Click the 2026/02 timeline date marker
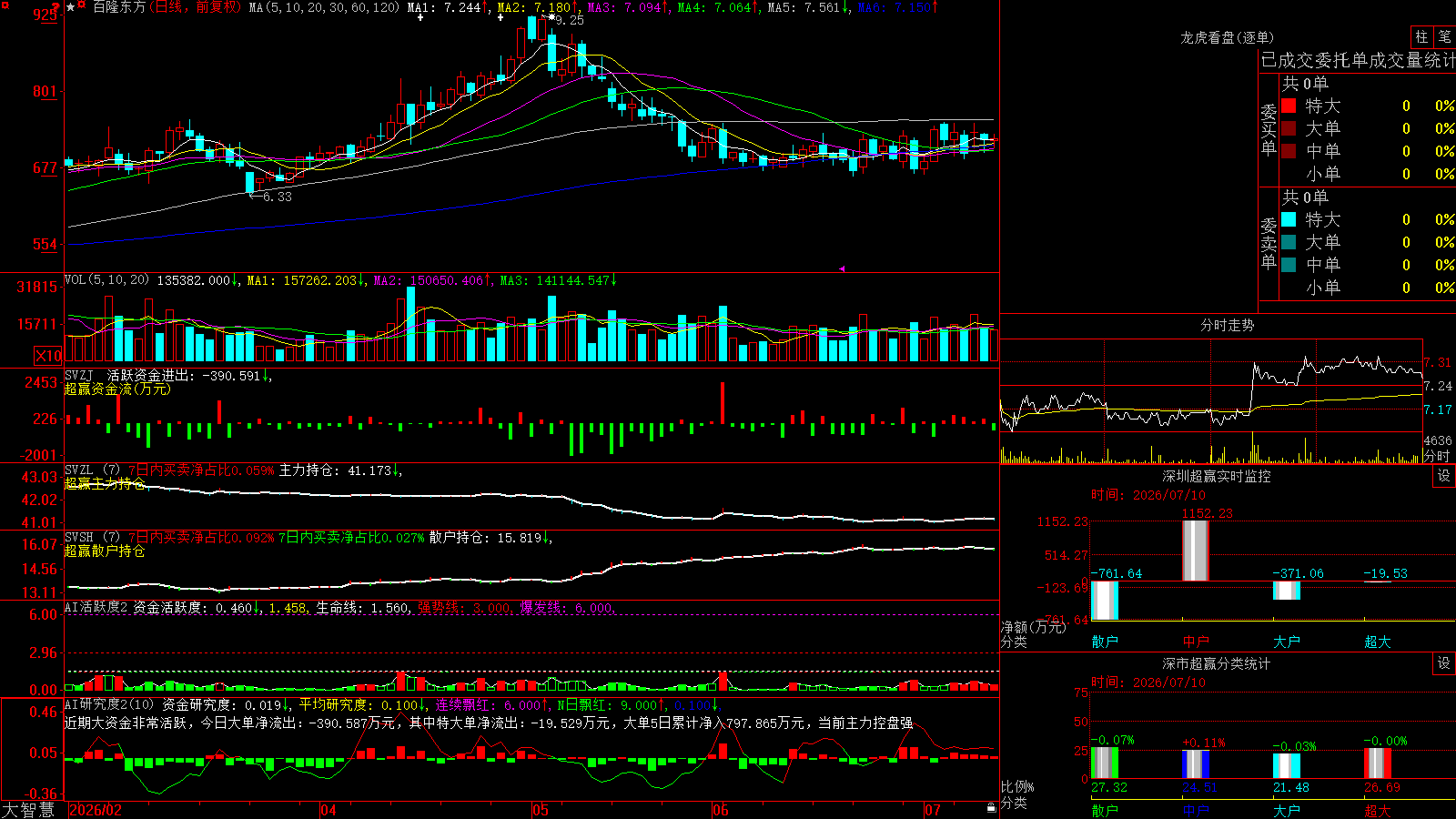 (x=96, y=810)
